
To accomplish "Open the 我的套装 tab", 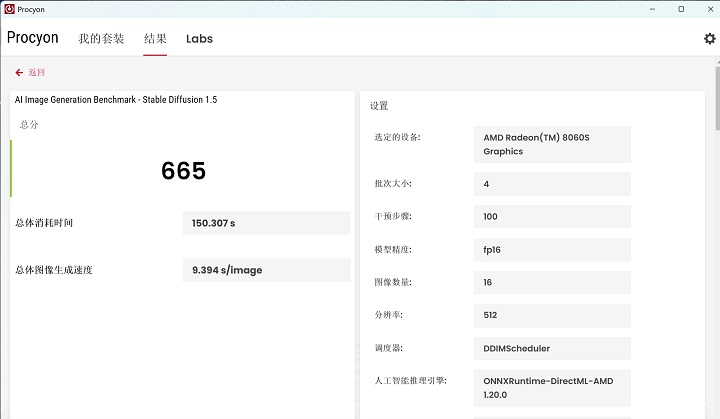I will (x=101, y=39).
